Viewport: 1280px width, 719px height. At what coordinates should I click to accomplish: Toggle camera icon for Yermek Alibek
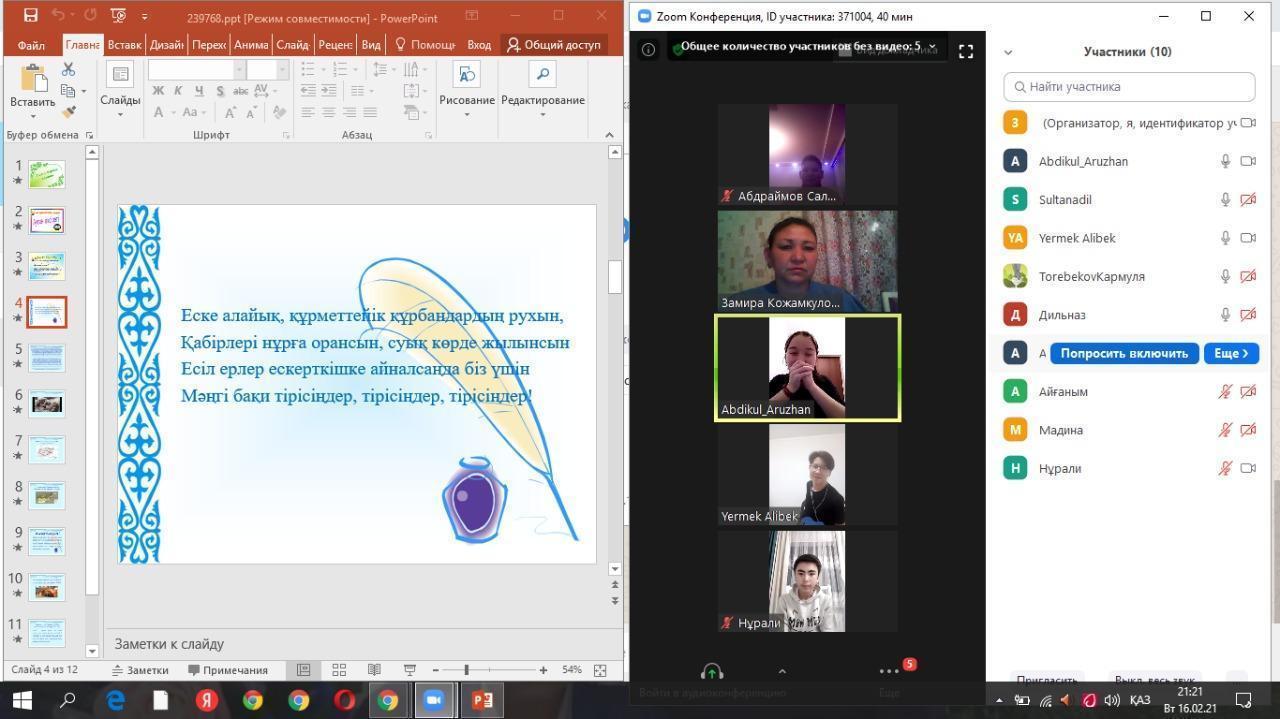coord(1248,238)
